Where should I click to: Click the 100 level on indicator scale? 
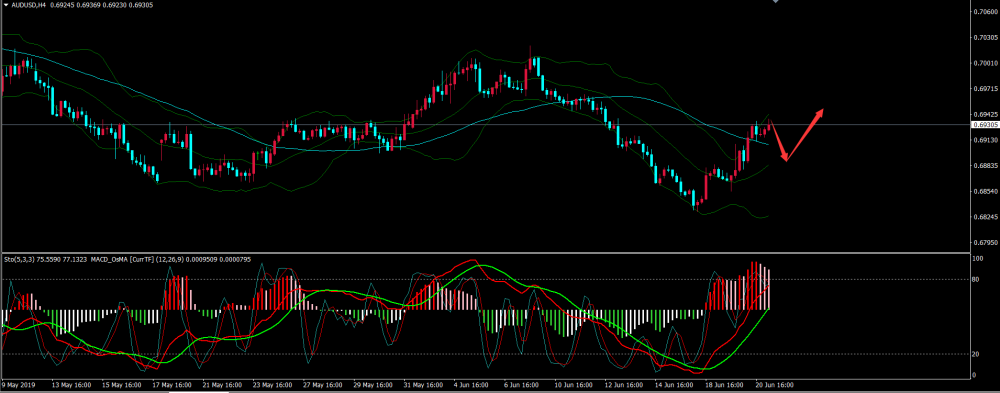tap(977, 259)
